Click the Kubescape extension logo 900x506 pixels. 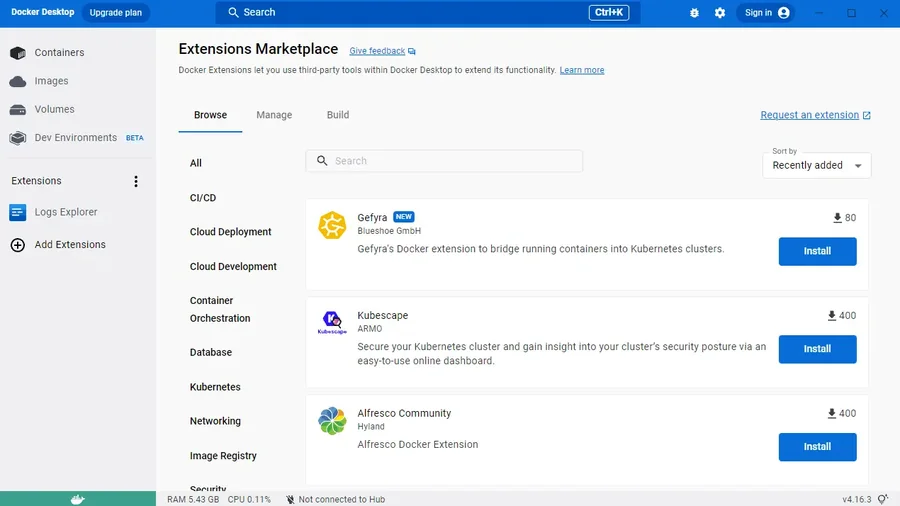[x=332, y=322]
